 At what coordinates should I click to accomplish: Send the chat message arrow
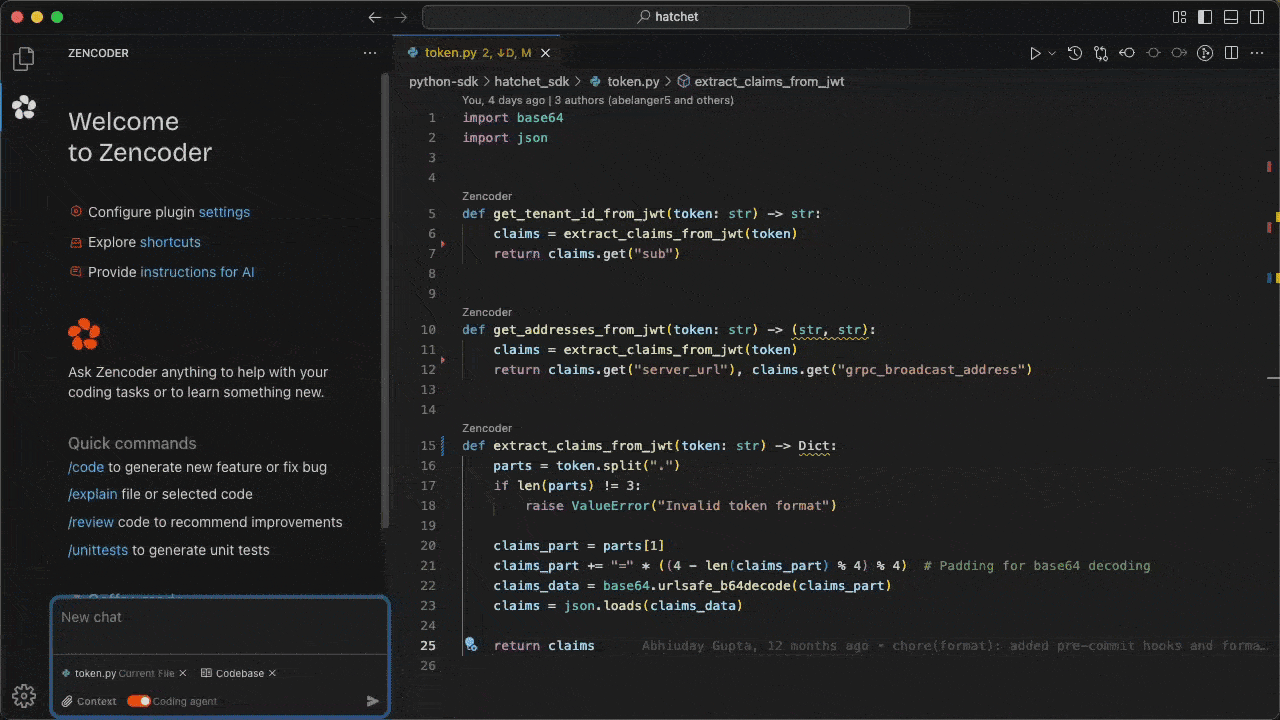(372, 701)
